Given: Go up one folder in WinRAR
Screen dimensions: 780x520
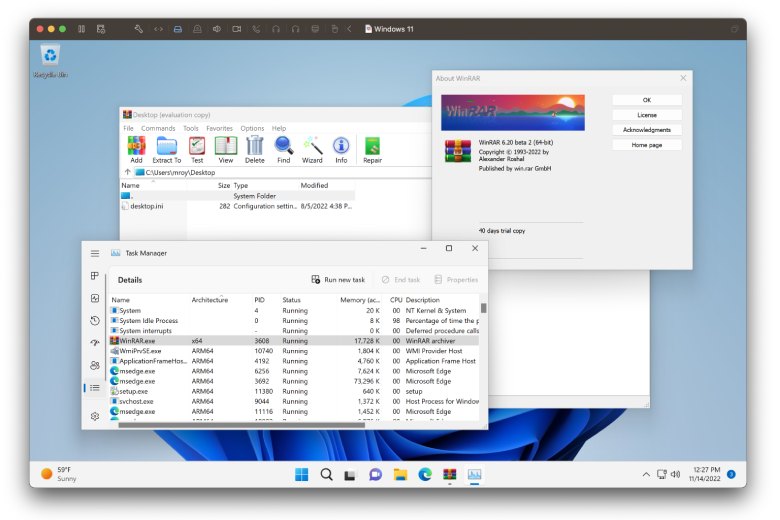Looking at the screenshot, I should pyautogui.click(x=127, y=172).
